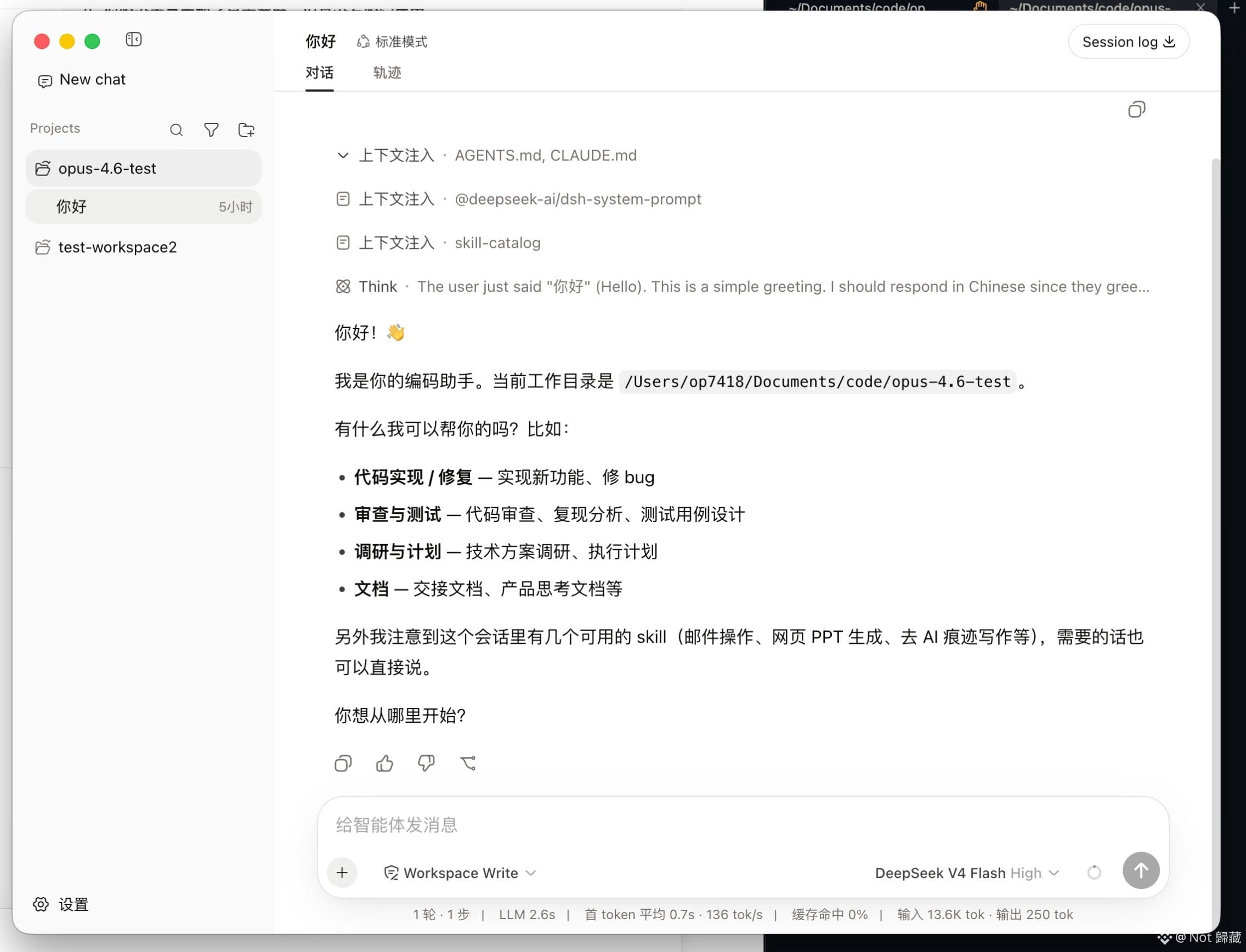Click document icon for dsh-system-prompt injection

coord(343,199)
